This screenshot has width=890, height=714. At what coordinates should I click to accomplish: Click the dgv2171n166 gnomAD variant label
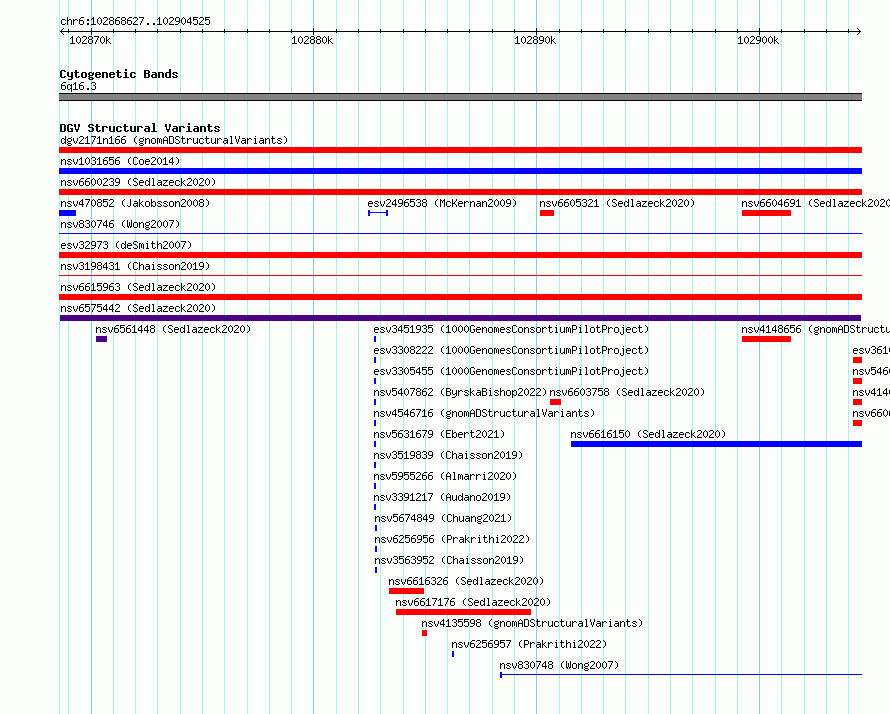174,140
